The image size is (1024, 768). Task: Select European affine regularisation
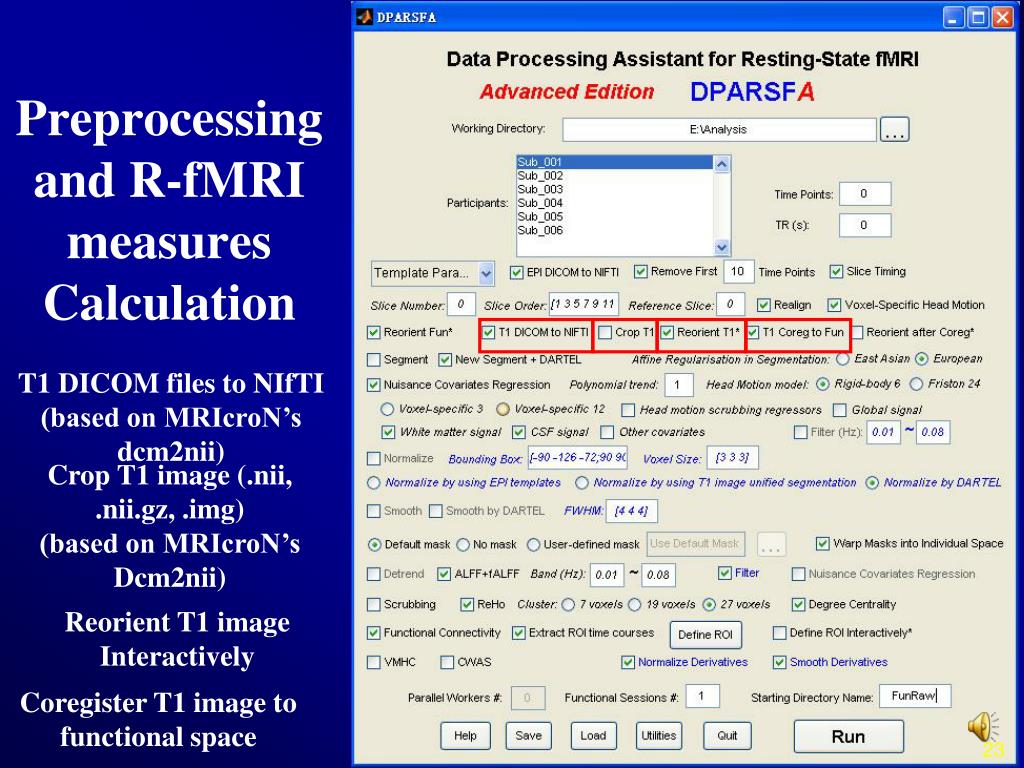(921, 359)
